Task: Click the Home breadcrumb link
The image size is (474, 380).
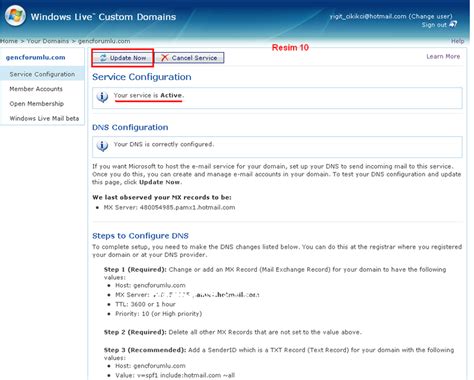Action: [x=9, y=41]
